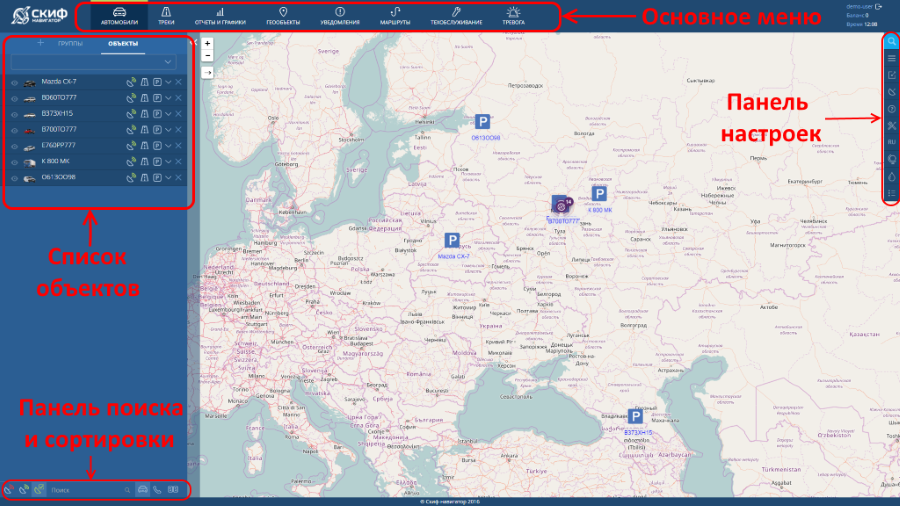Viewport: 900px width, 506px height.
Task: Click the magnifier in the search field
Action: 127,491
